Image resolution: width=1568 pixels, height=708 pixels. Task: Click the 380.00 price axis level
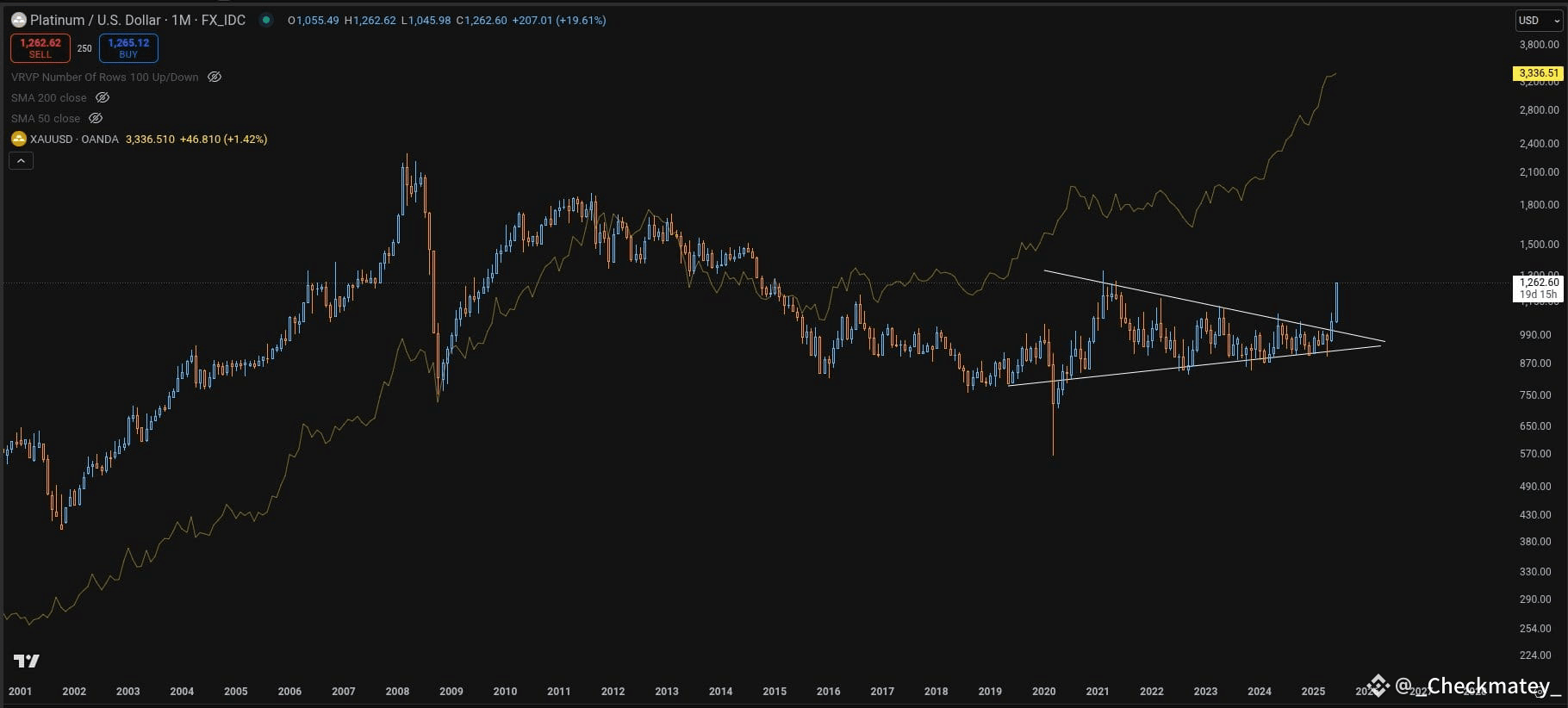pyautogui.click(x=1535, y=542)
